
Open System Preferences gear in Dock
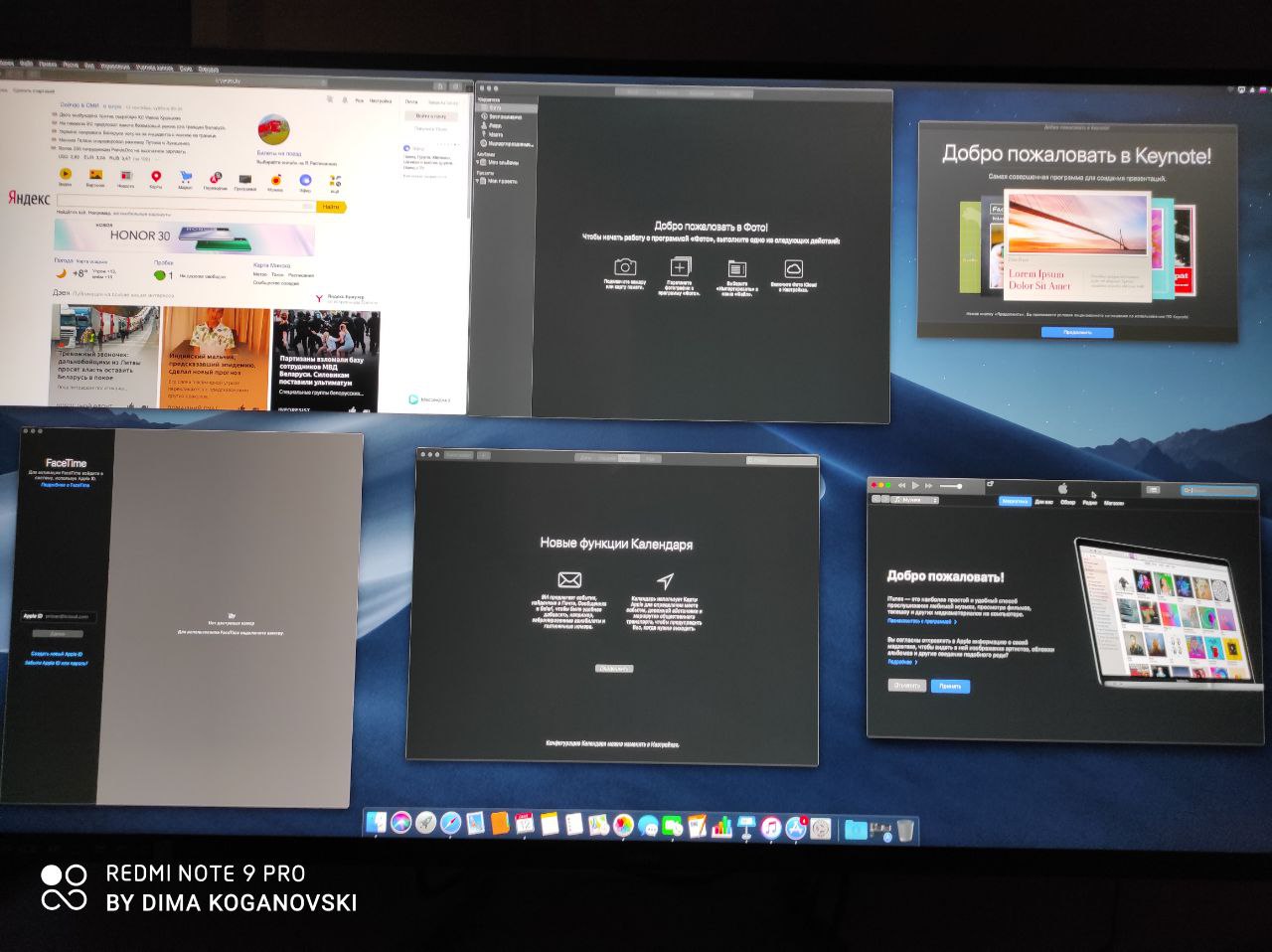820,828
